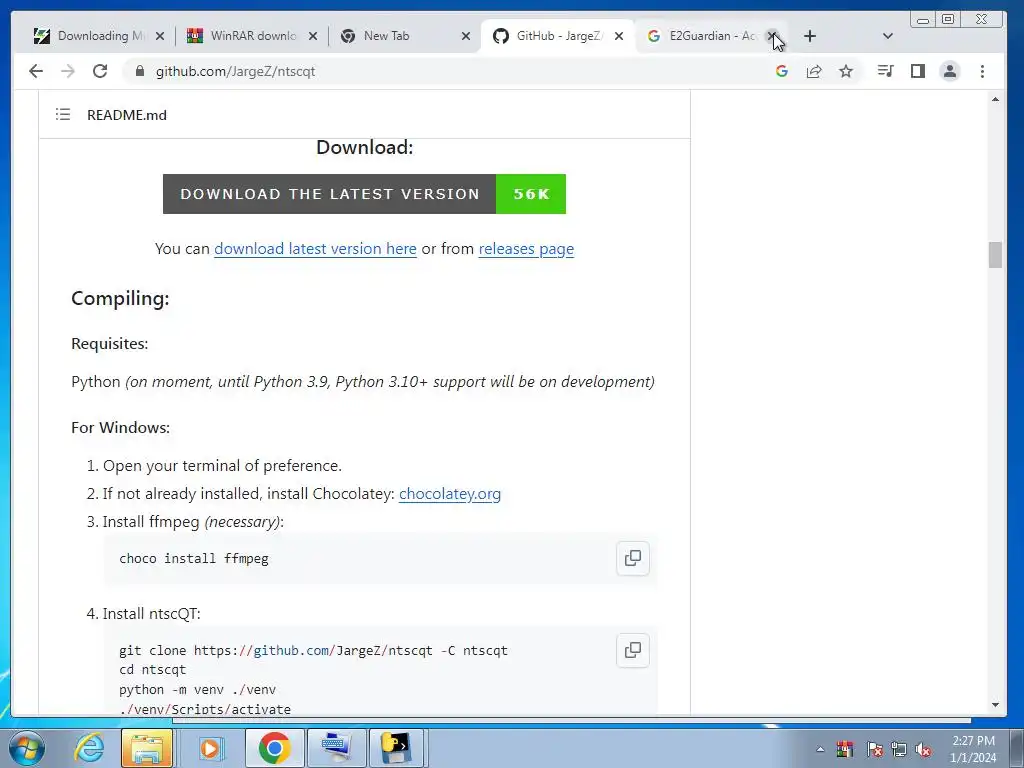Open the on-screen keyboard taskbar icon
This screenshot has width=1024, height=768.
point(337,748)
